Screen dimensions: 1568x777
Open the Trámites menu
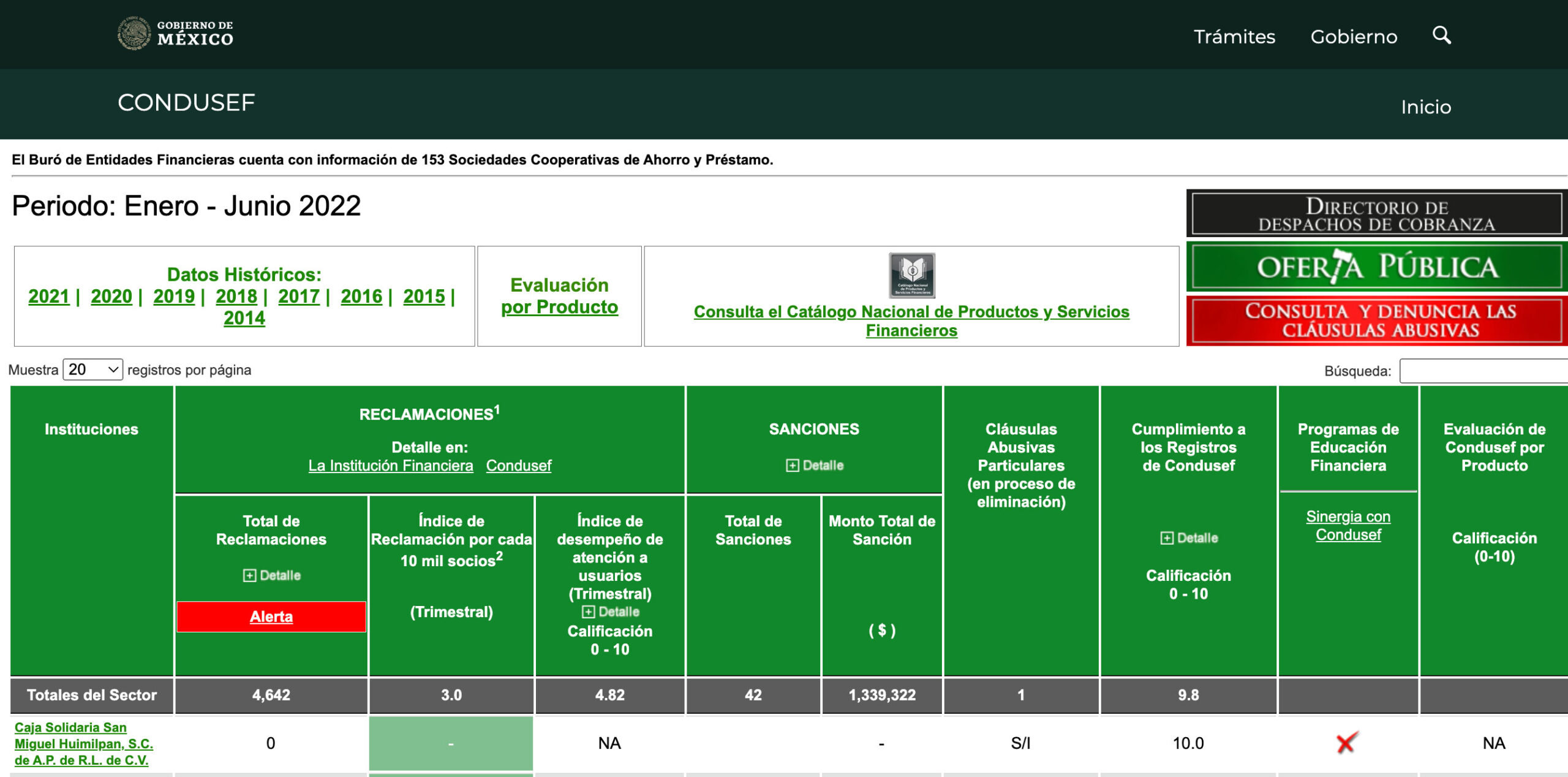(1234, 37)
